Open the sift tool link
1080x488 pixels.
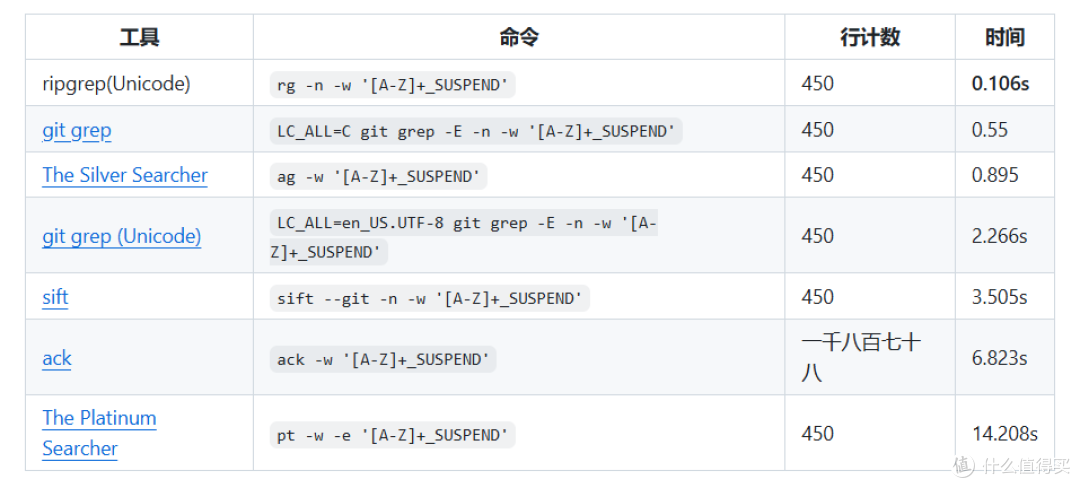coord(55,297)
